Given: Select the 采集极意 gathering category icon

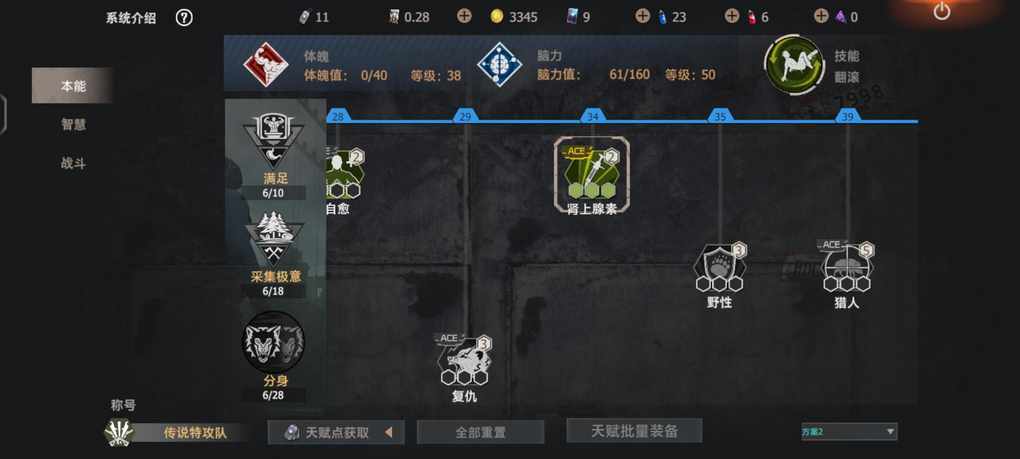Looking at the screenshot, I should point(274,237).
